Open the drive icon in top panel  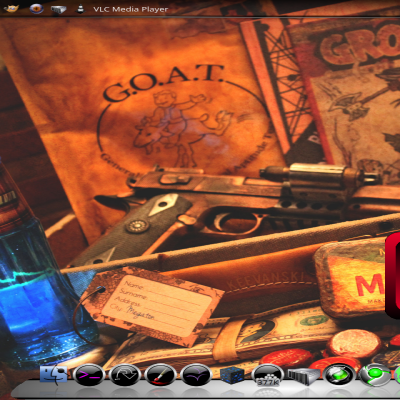point(58,10)
